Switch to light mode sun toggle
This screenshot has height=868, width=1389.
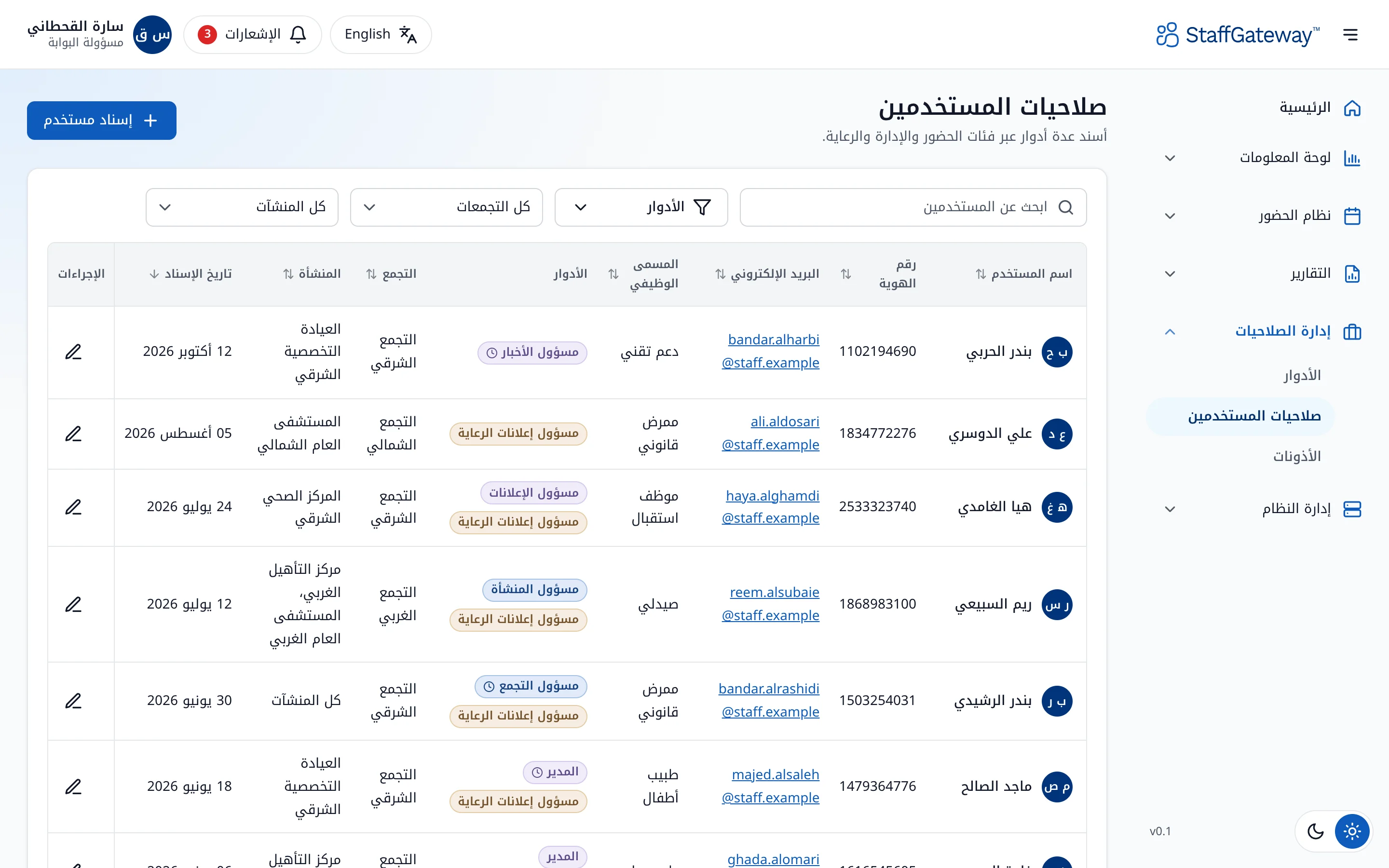tap(1352, 831)
